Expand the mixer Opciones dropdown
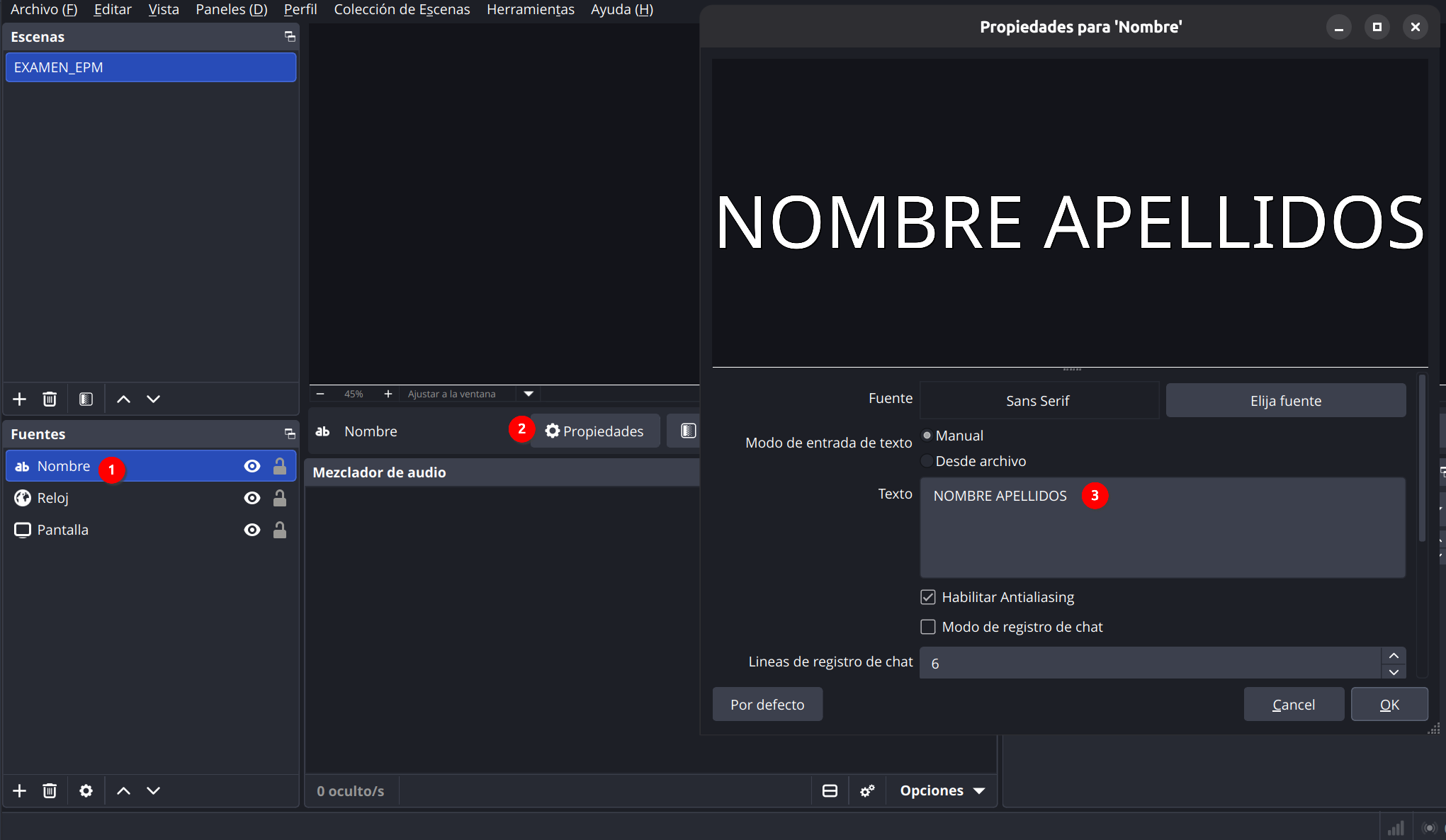Image resolution: width=1446 pixels, height=840 pixels. (x=942, y=790)
